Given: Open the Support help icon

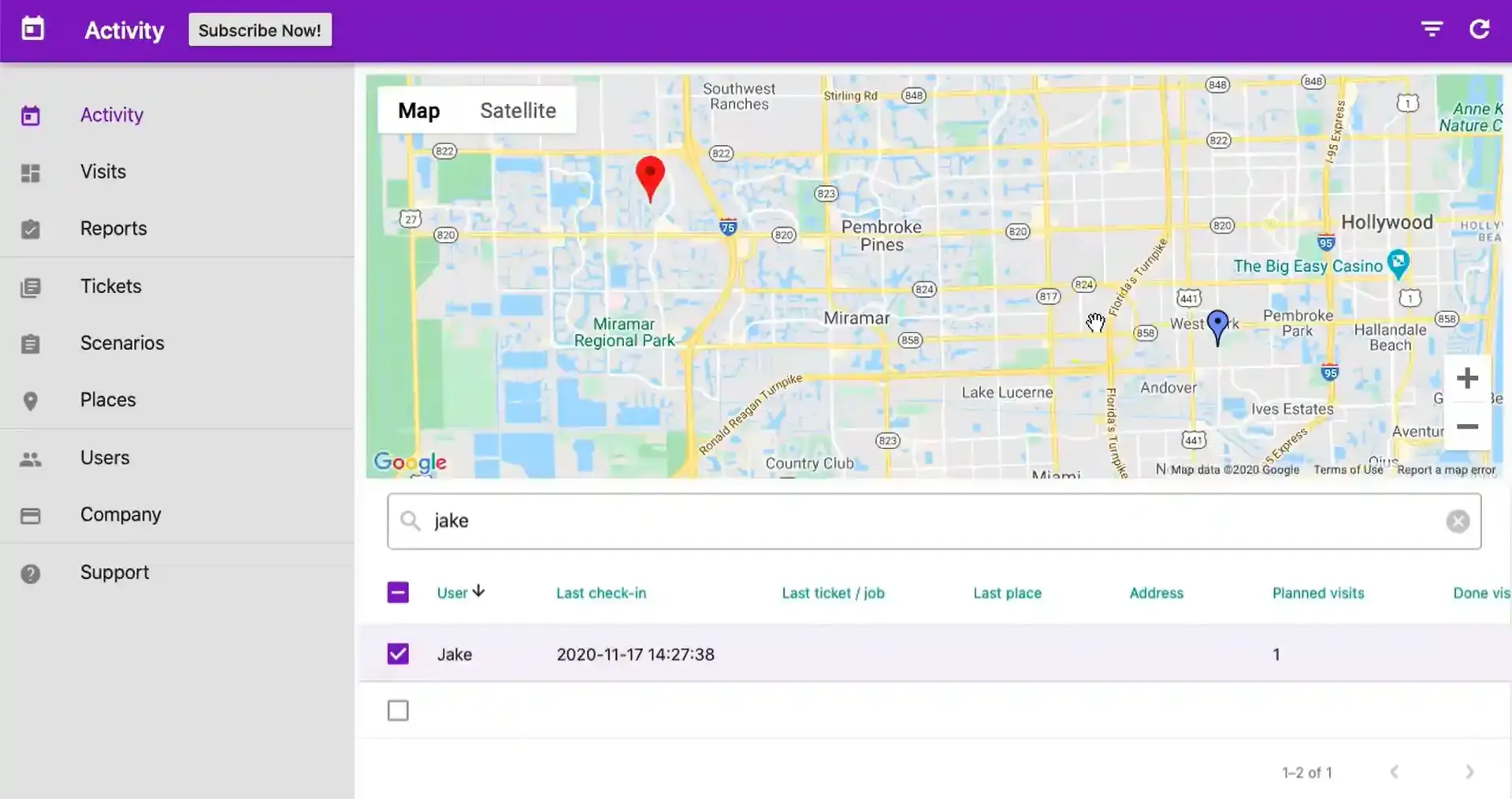Looking at the screenshot, I should (30, 574).
